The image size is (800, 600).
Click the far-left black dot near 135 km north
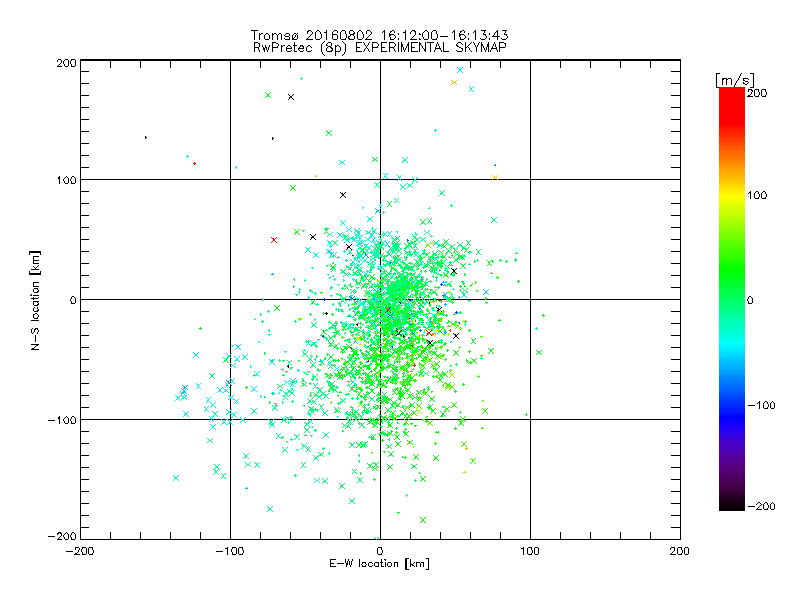[146, 137]
